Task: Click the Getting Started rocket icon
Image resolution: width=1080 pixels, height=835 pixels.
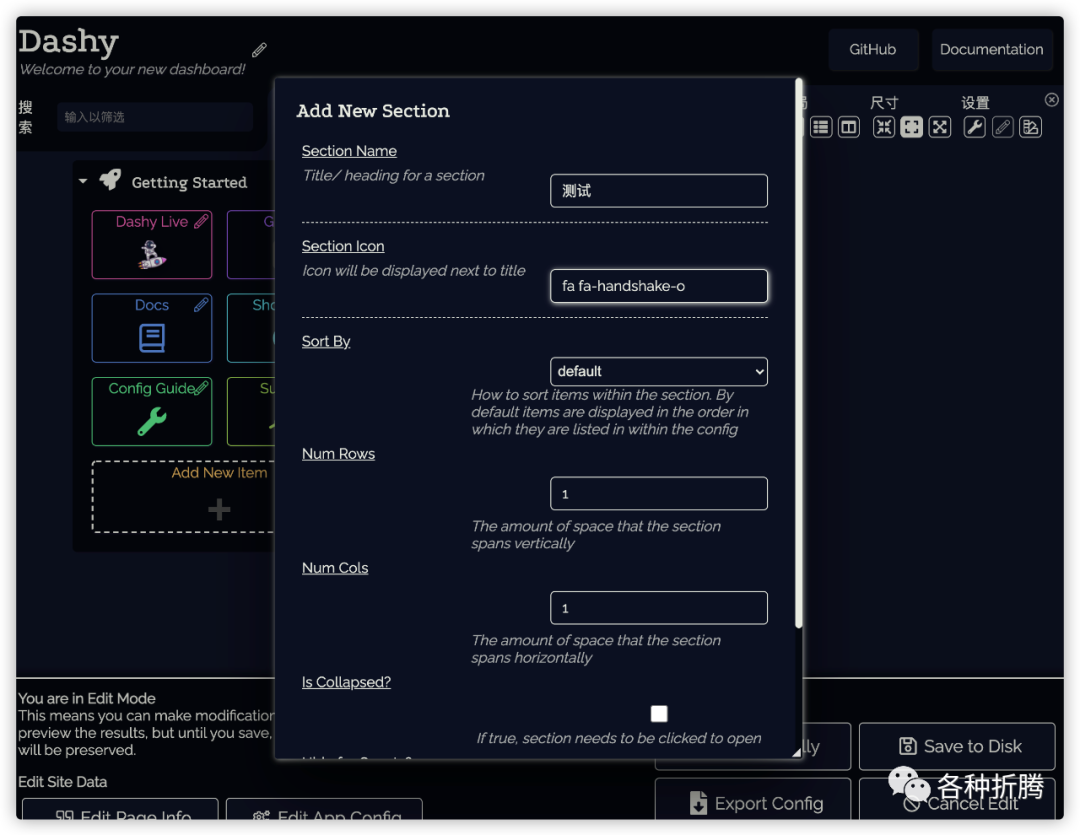Action: click(x=110, y=180)
